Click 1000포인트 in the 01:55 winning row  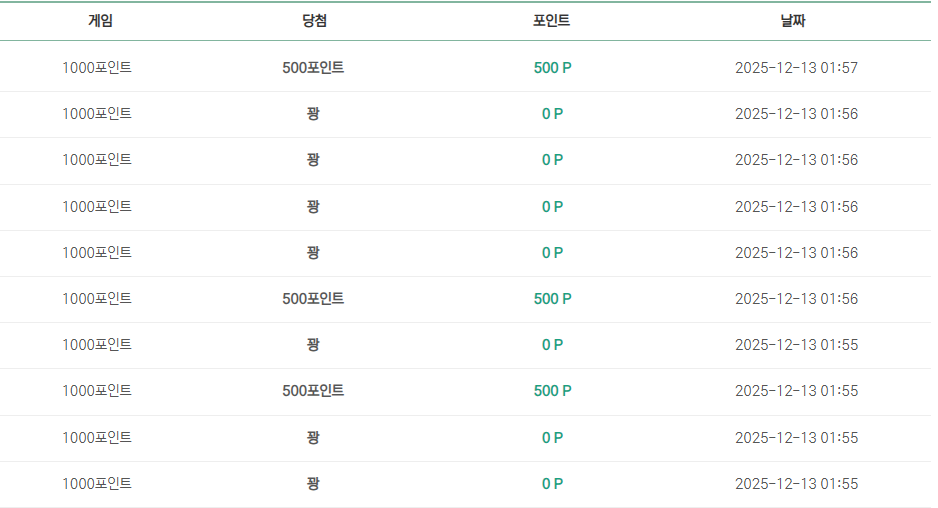coord(97,391)
